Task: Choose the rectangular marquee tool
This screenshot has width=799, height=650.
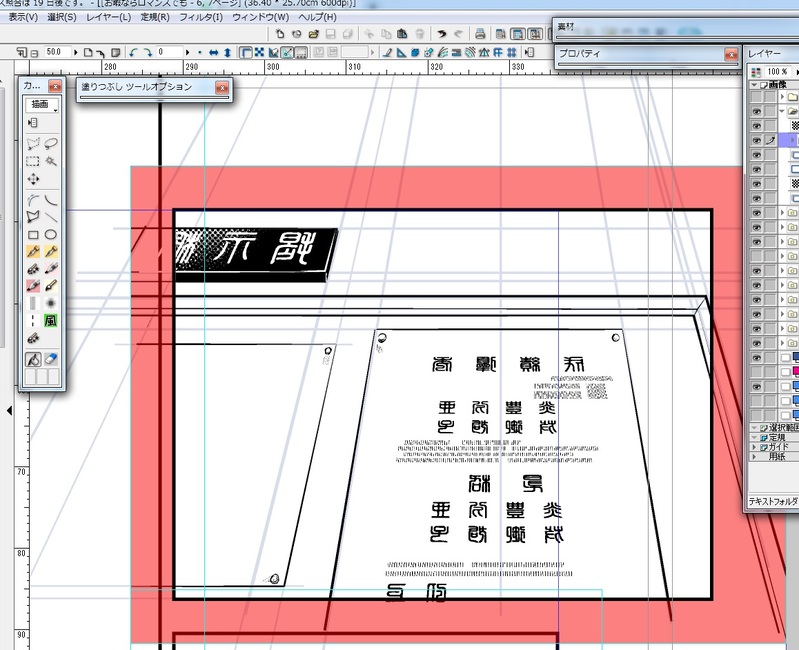Action: [x=33, y=161]
